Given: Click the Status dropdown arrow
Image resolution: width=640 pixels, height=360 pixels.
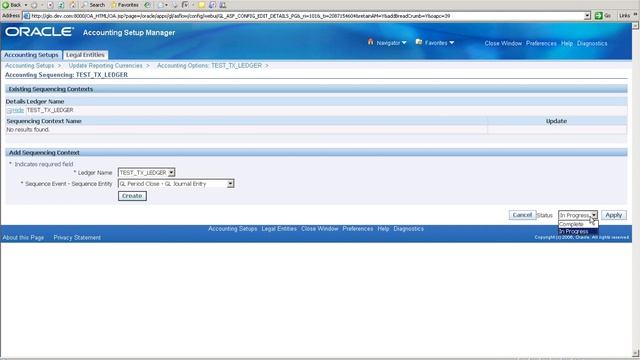Looking at the screenshot, I should pos(594,215).
